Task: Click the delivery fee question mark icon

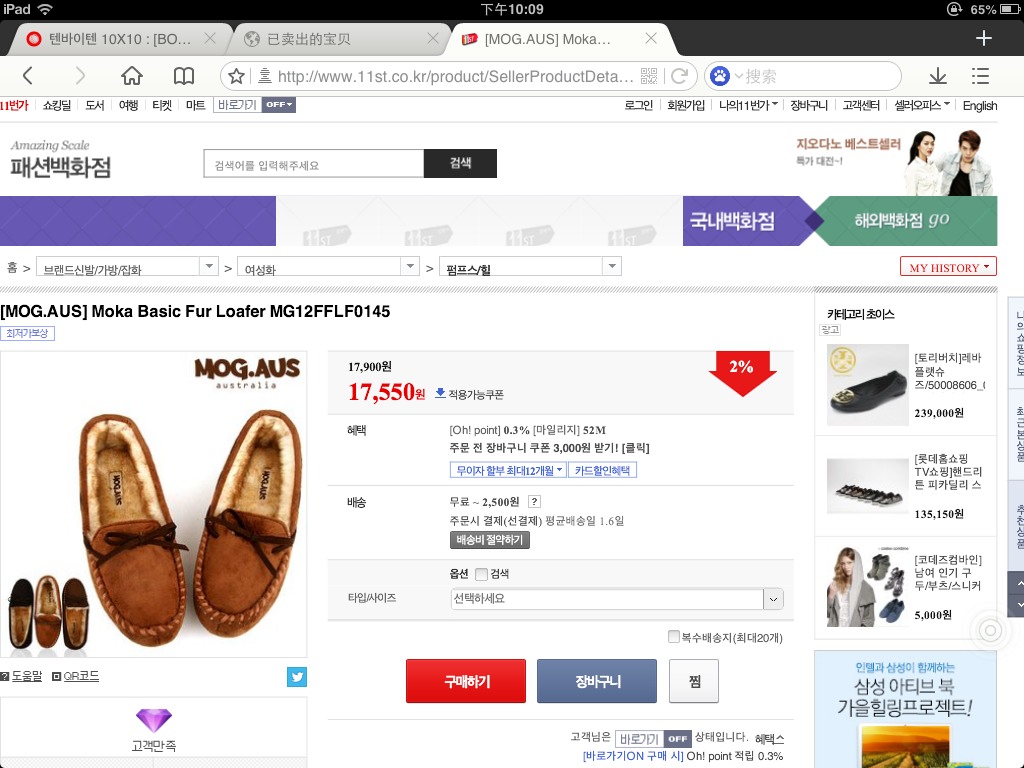Action: (534, 502)
